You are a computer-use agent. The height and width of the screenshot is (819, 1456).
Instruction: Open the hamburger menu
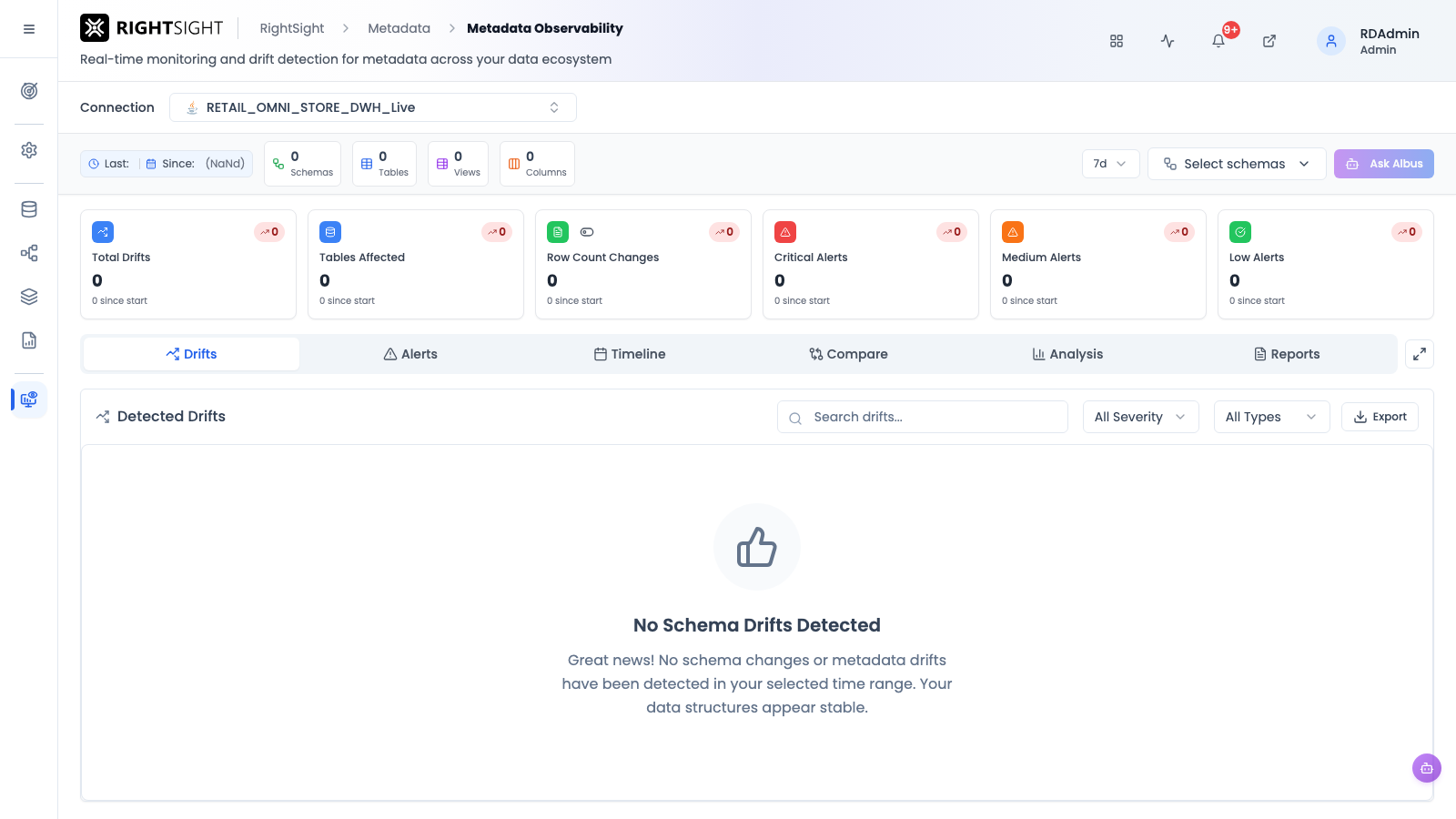(x=29, y=29)
